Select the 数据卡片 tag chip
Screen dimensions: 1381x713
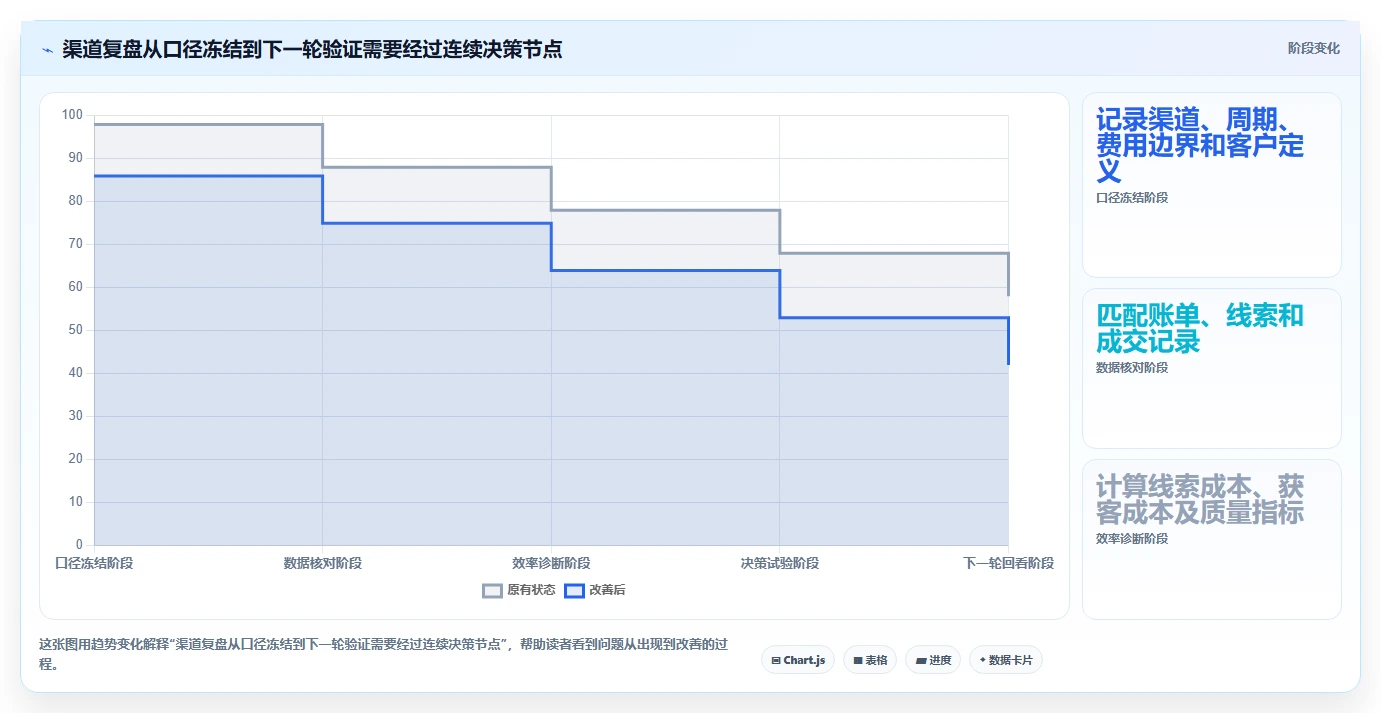click(1005, 660)
